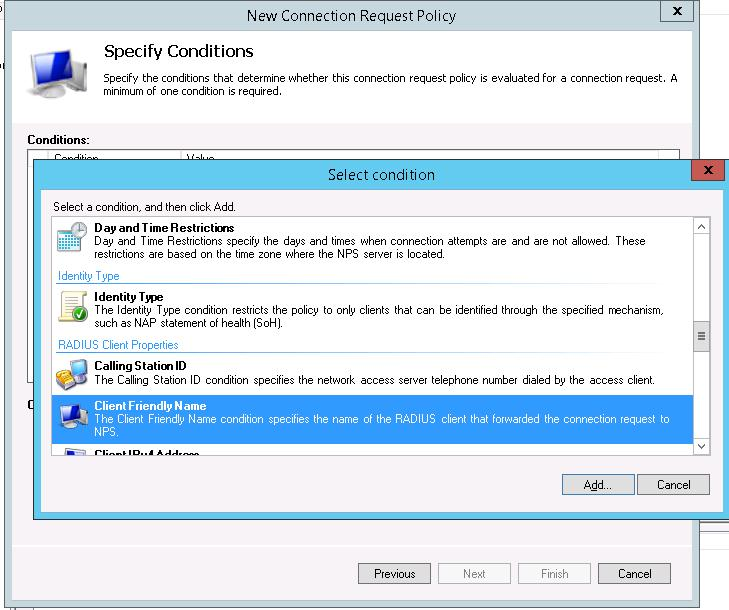
Task: Go back with the Previous button
Action: pos(394,574)
